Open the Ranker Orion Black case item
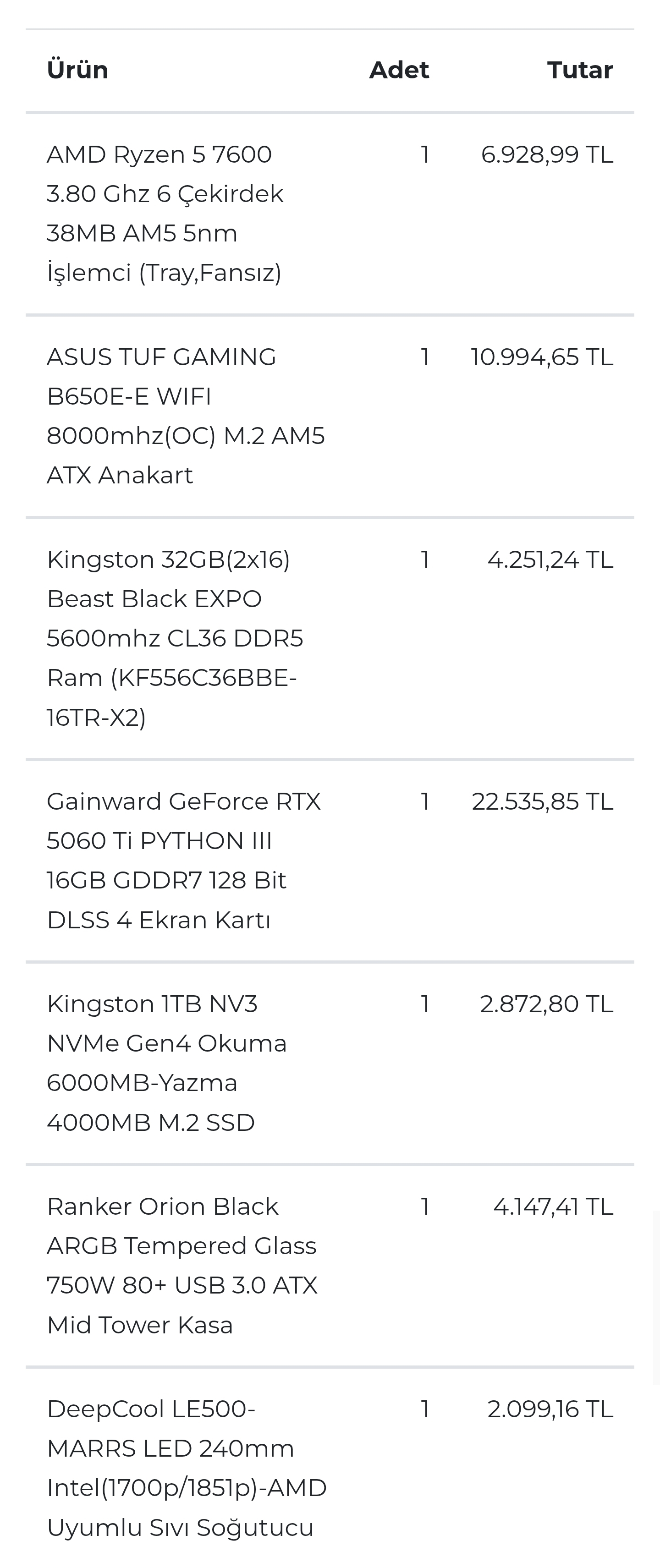660x1568 pixels. pos(182,1266)
